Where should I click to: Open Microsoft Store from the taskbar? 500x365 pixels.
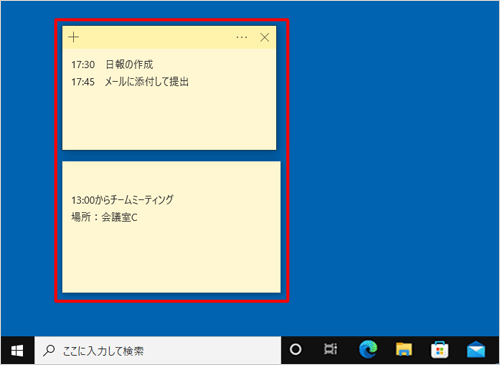click(x=440, y=350)
